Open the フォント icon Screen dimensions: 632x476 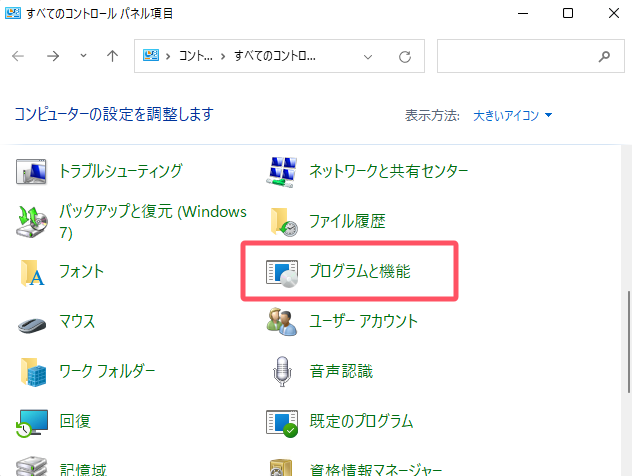(x=32, y=272)
